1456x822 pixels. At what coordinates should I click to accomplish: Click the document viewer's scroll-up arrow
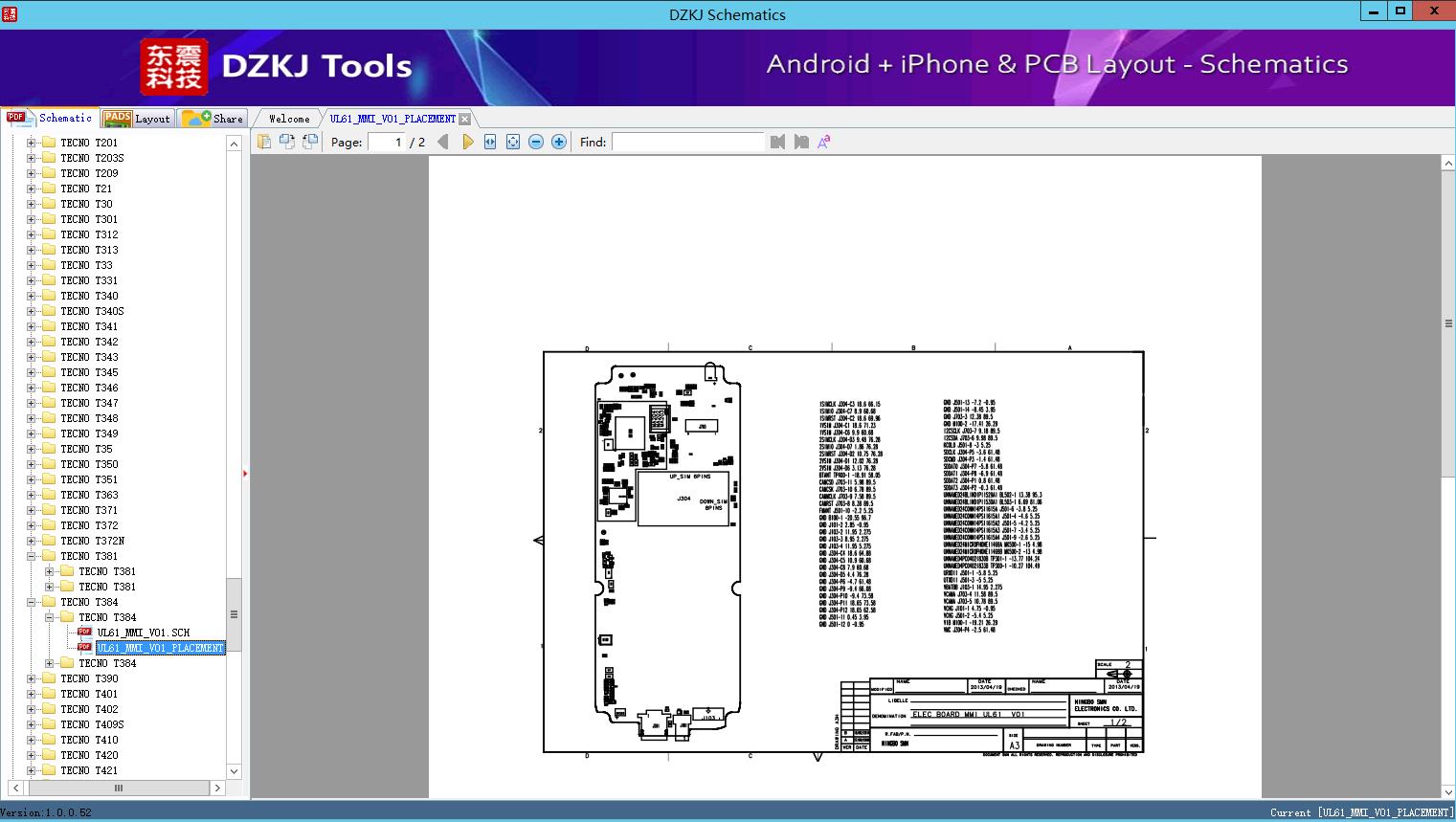[x=1448, y=164]
